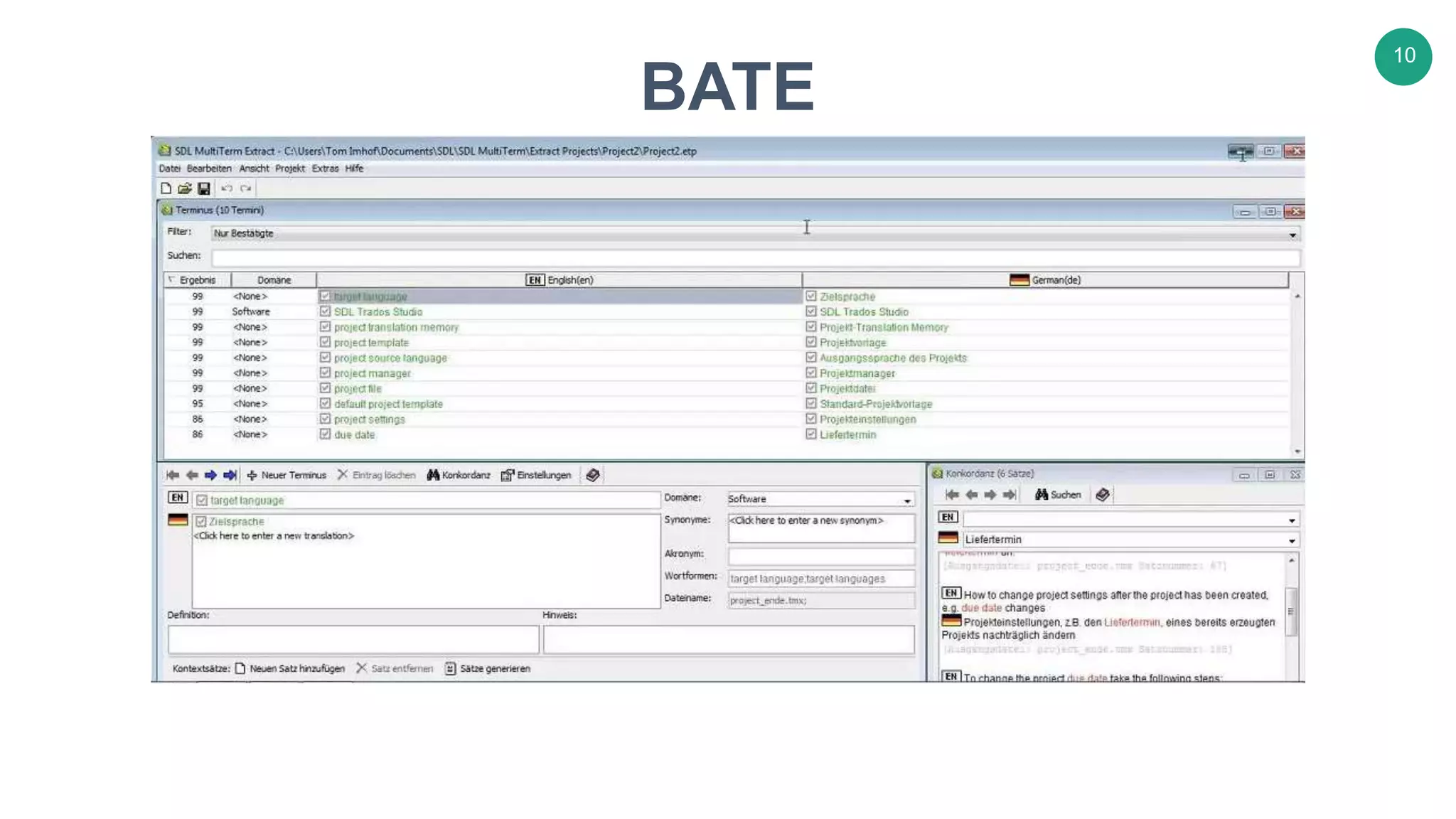
Task: Click the Save disk toolbar icon
Action: click(204, 188)
